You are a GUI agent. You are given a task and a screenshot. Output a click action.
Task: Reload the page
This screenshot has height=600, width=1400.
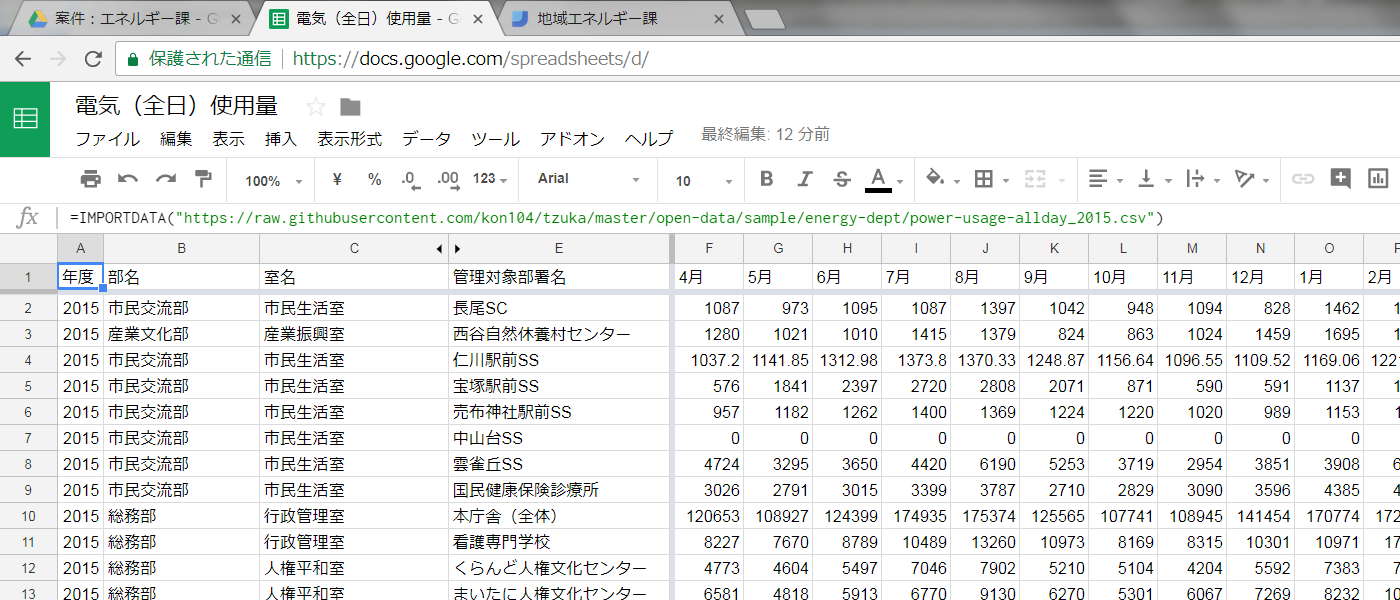point(93,59)
